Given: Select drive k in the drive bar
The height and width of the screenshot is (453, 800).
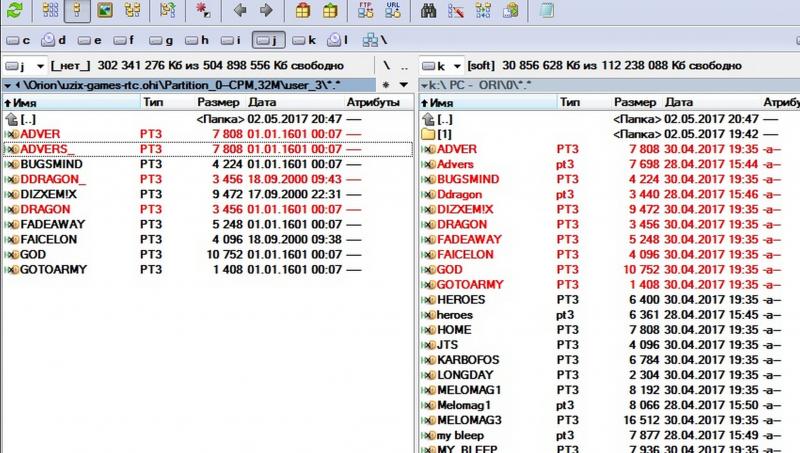Looking at the screenshot, I should tap(304, 41).
